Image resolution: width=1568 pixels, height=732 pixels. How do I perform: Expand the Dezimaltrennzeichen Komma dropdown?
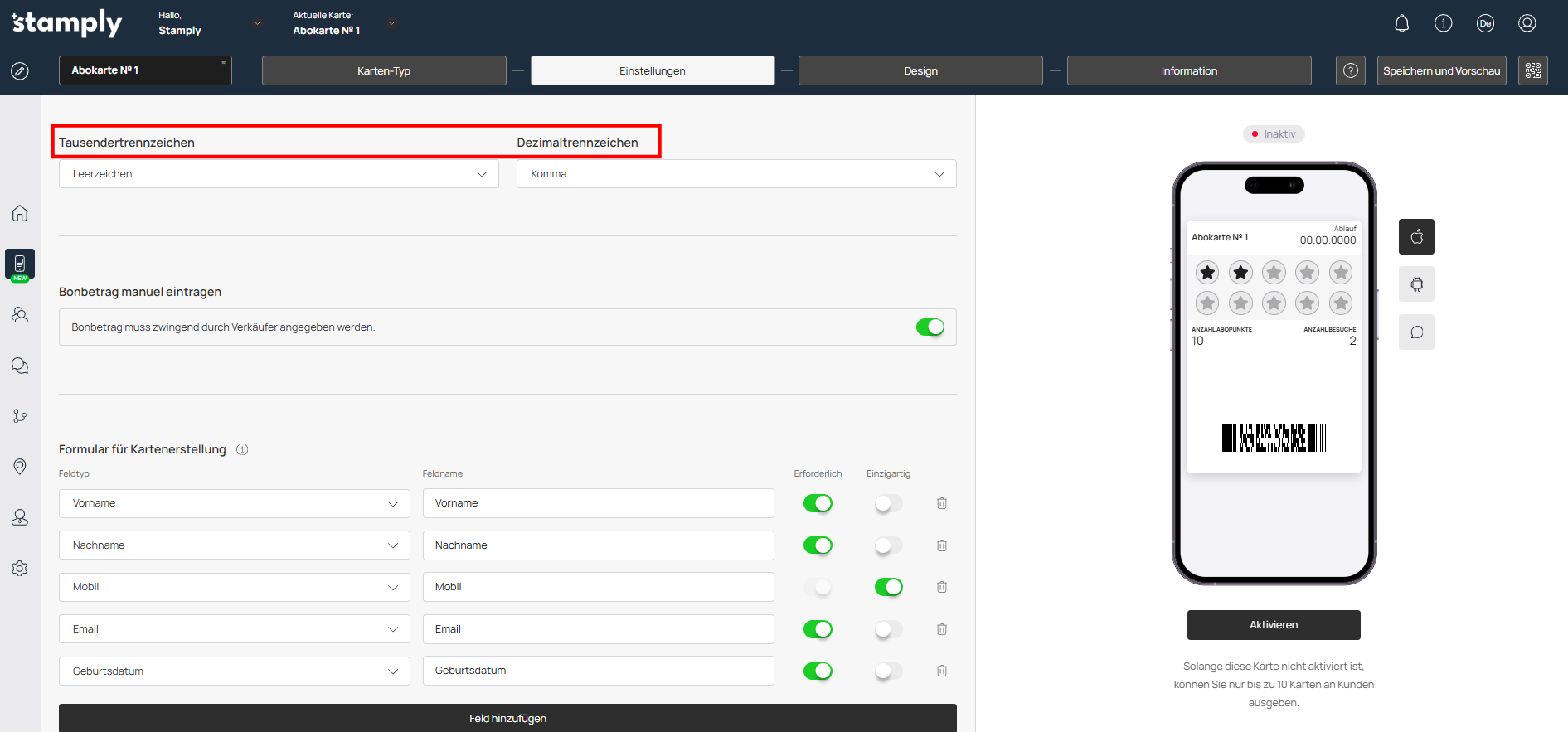[736, 174]
